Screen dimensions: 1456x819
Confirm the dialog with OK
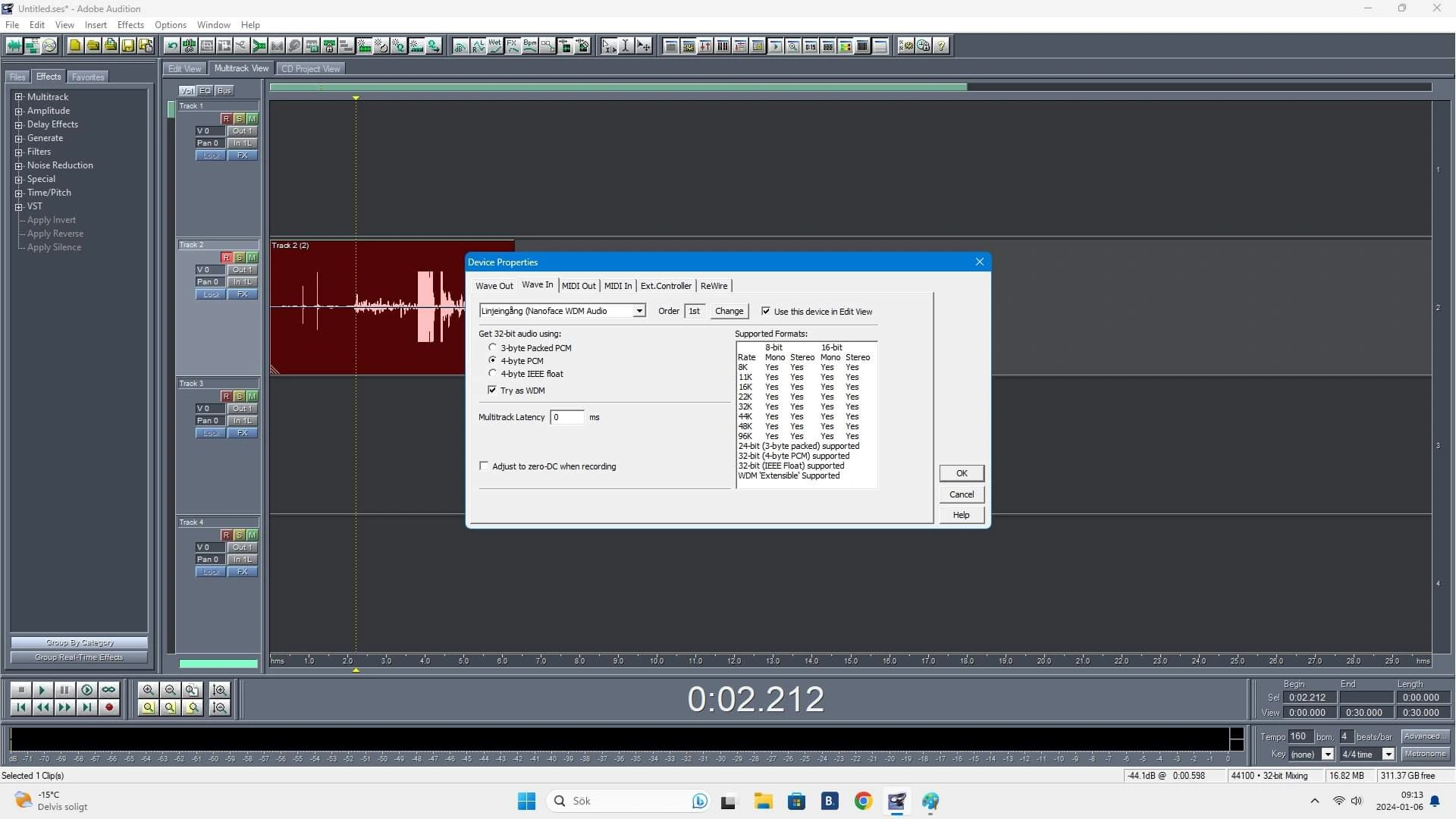tap(962, 473)
